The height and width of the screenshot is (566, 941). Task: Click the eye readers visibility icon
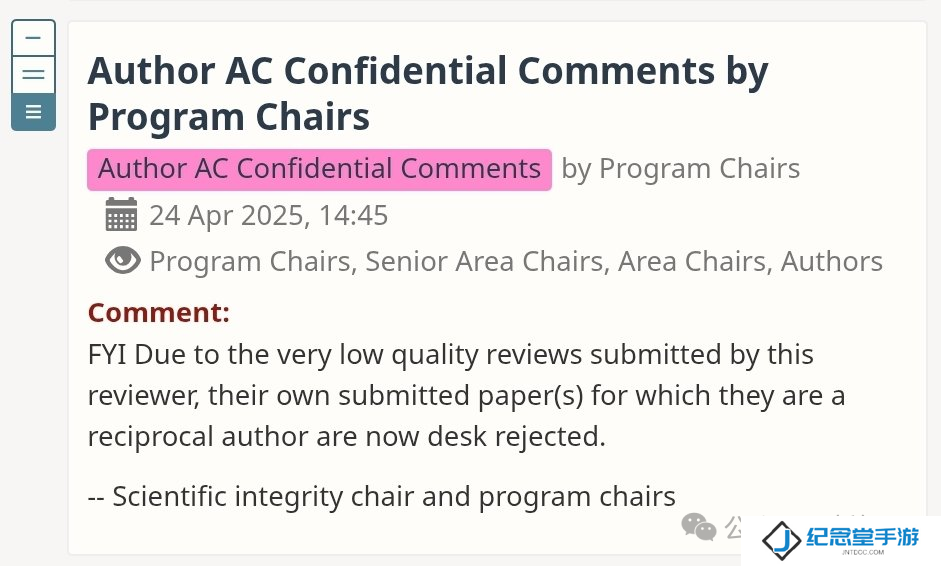pos(122,260)
